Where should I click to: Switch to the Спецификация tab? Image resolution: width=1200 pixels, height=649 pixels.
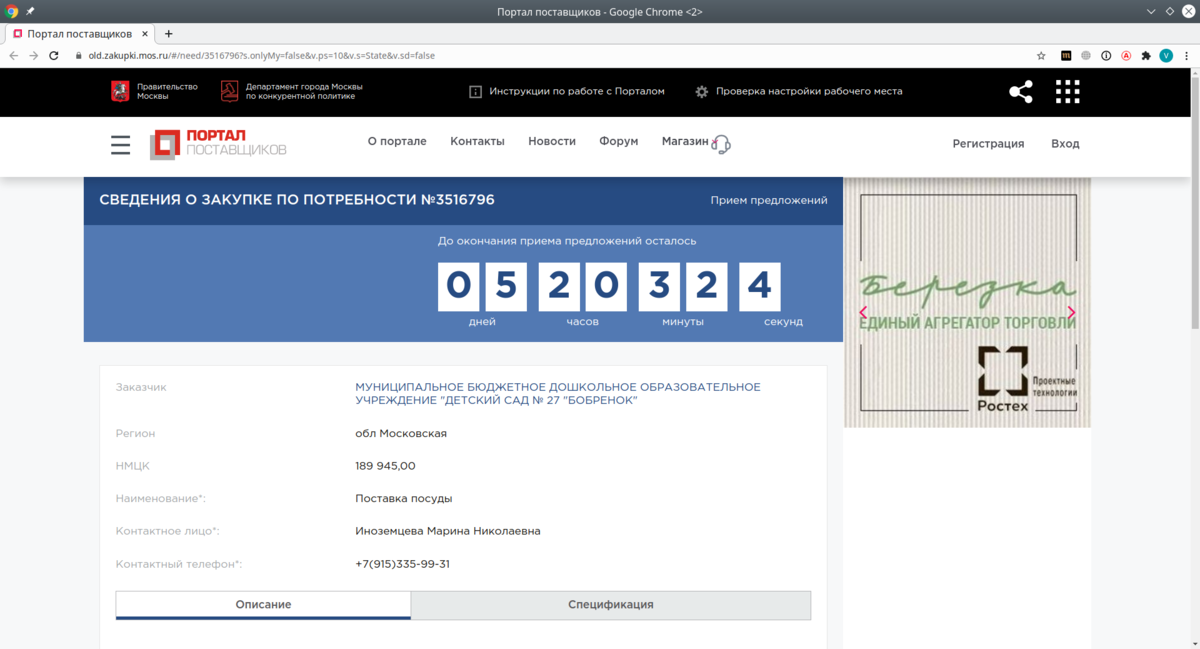[611, 605]
